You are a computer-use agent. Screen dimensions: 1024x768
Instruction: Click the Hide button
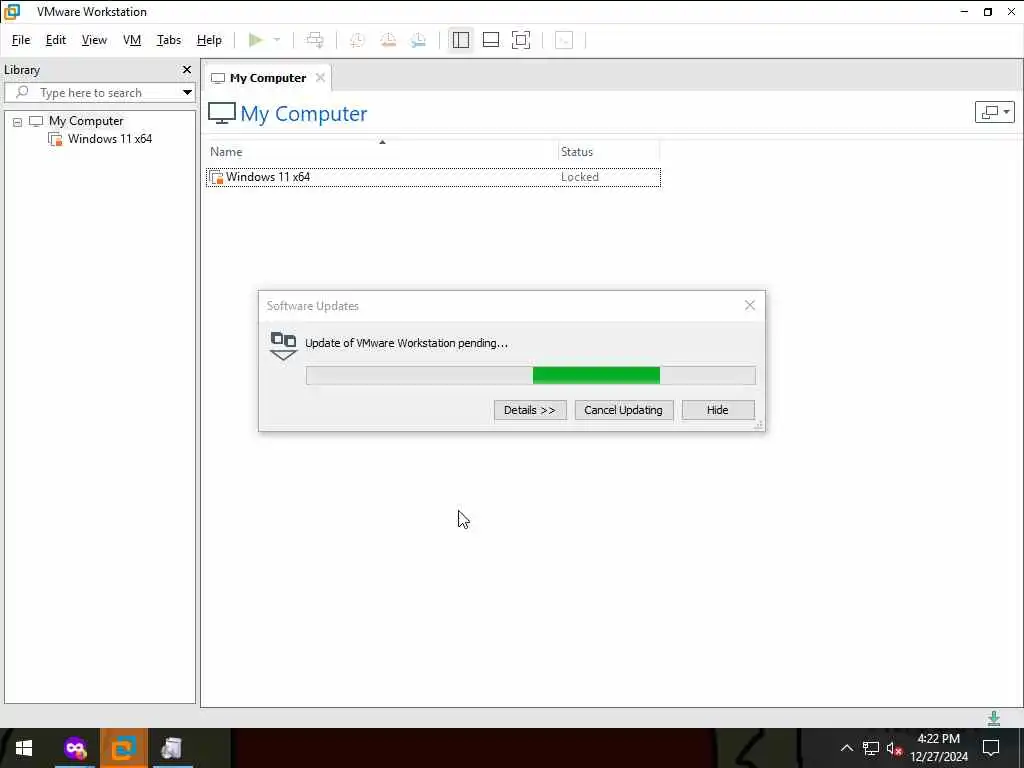[x=717, y=410]
